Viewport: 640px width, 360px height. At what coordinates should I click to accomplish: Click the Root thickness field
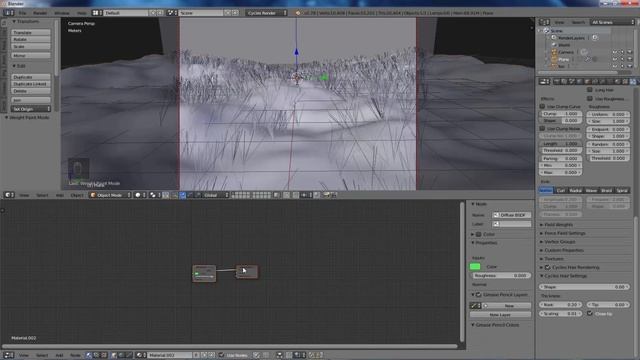561,304
